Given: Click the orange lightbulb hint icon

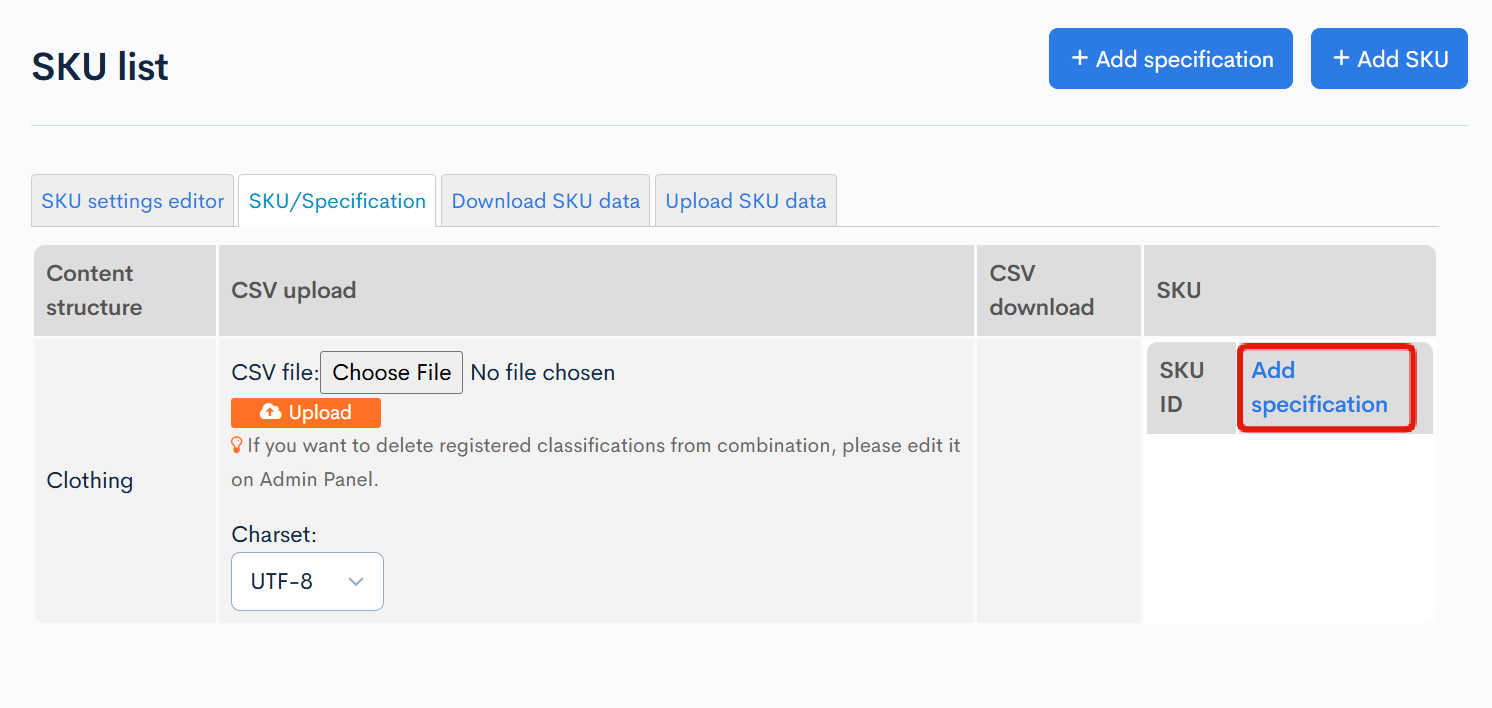Looking at the screenshot, I should (237, 445).
